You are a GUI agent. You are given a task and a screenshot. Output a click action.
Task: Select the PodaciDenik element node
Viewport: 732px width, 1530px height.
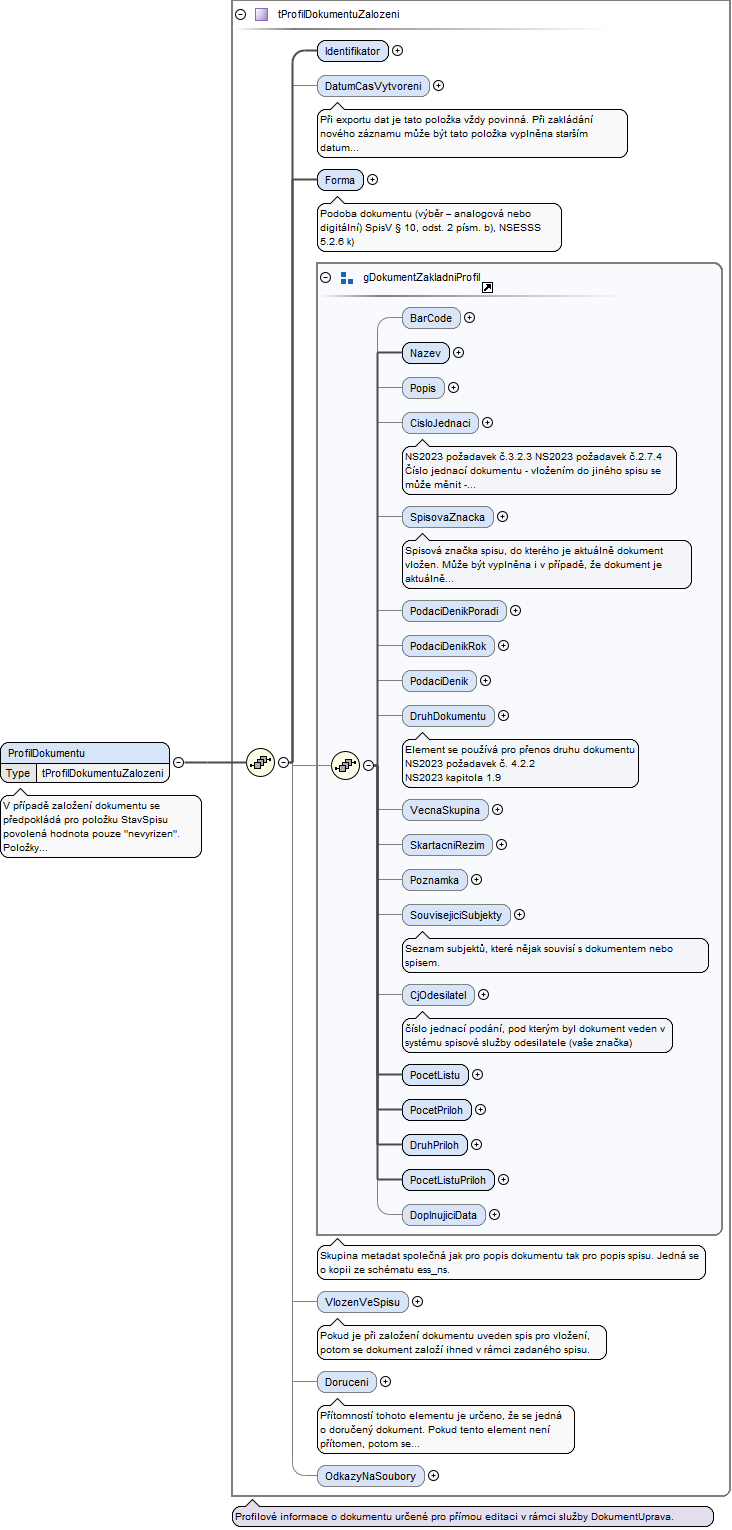coord(439,680)
